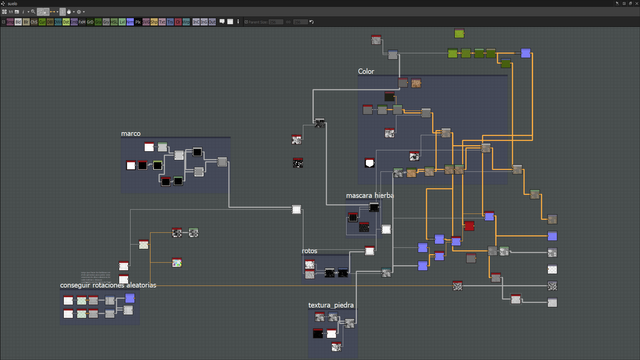Open the orange link display dropdown arrow
Viewport: 640px width, 360px height.
click(57, 12)
